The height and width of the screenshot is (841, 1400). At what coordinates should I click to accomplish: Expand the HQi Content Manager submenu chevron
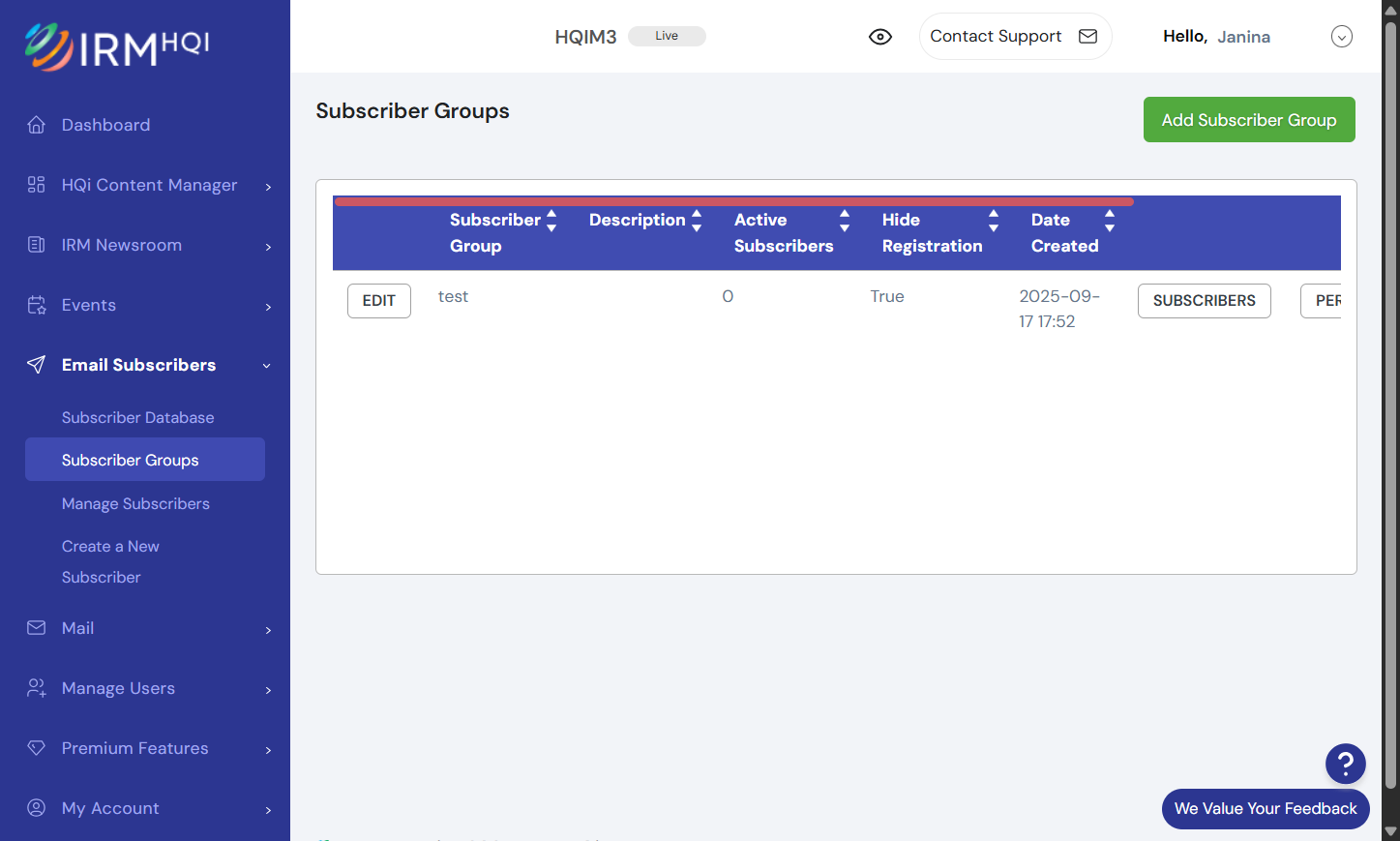[x=268, y=186]
